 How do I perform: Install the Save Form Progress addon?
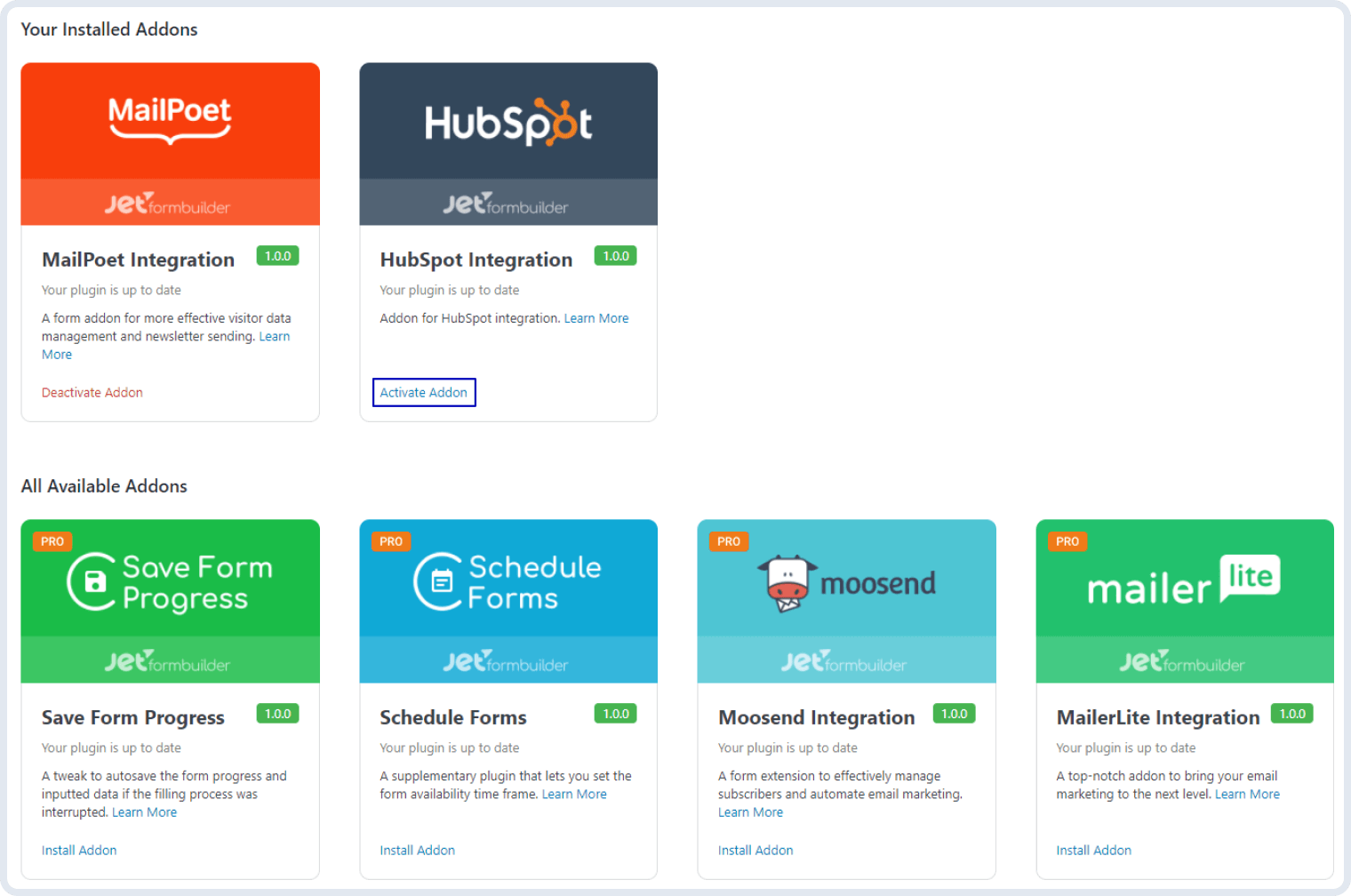[79, 850]
